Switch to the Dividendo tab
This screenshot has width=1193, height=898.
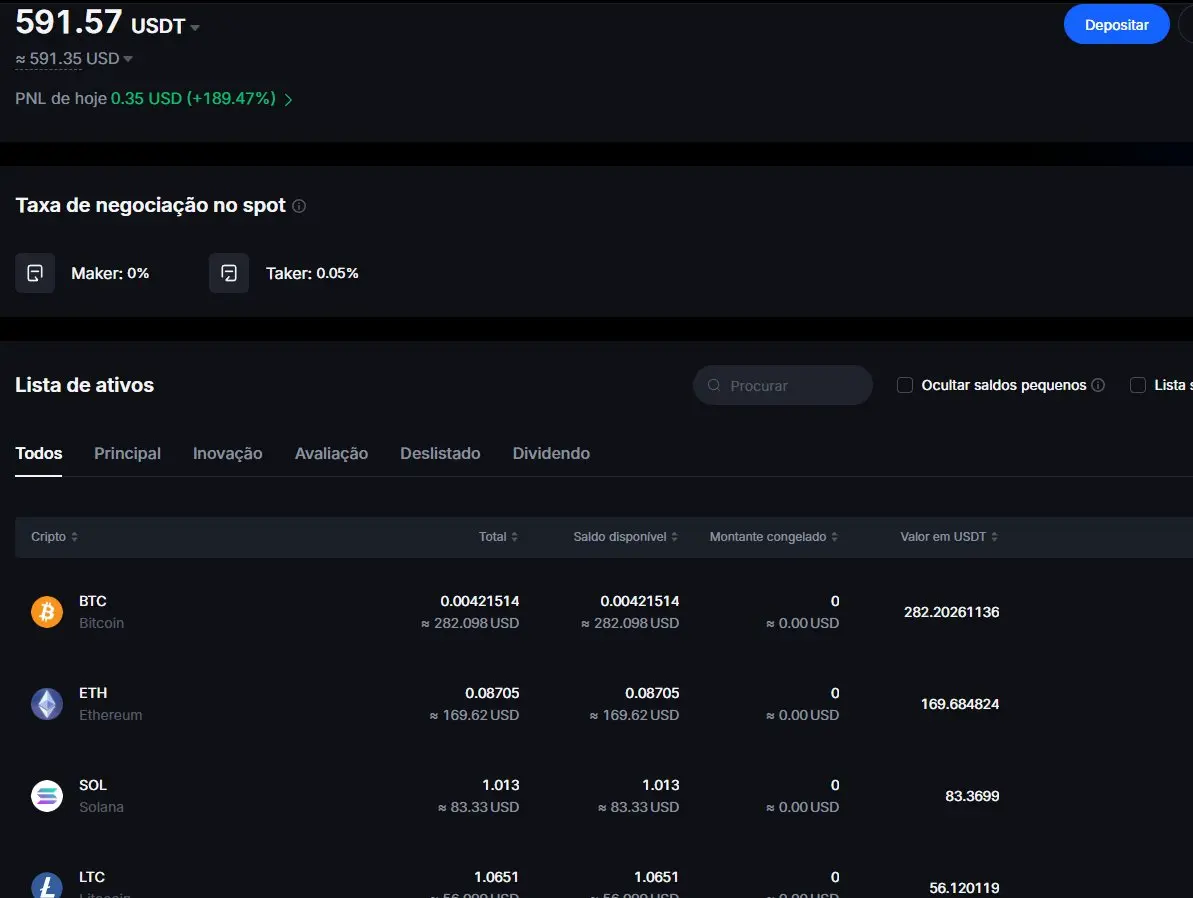tap(551, 454)
